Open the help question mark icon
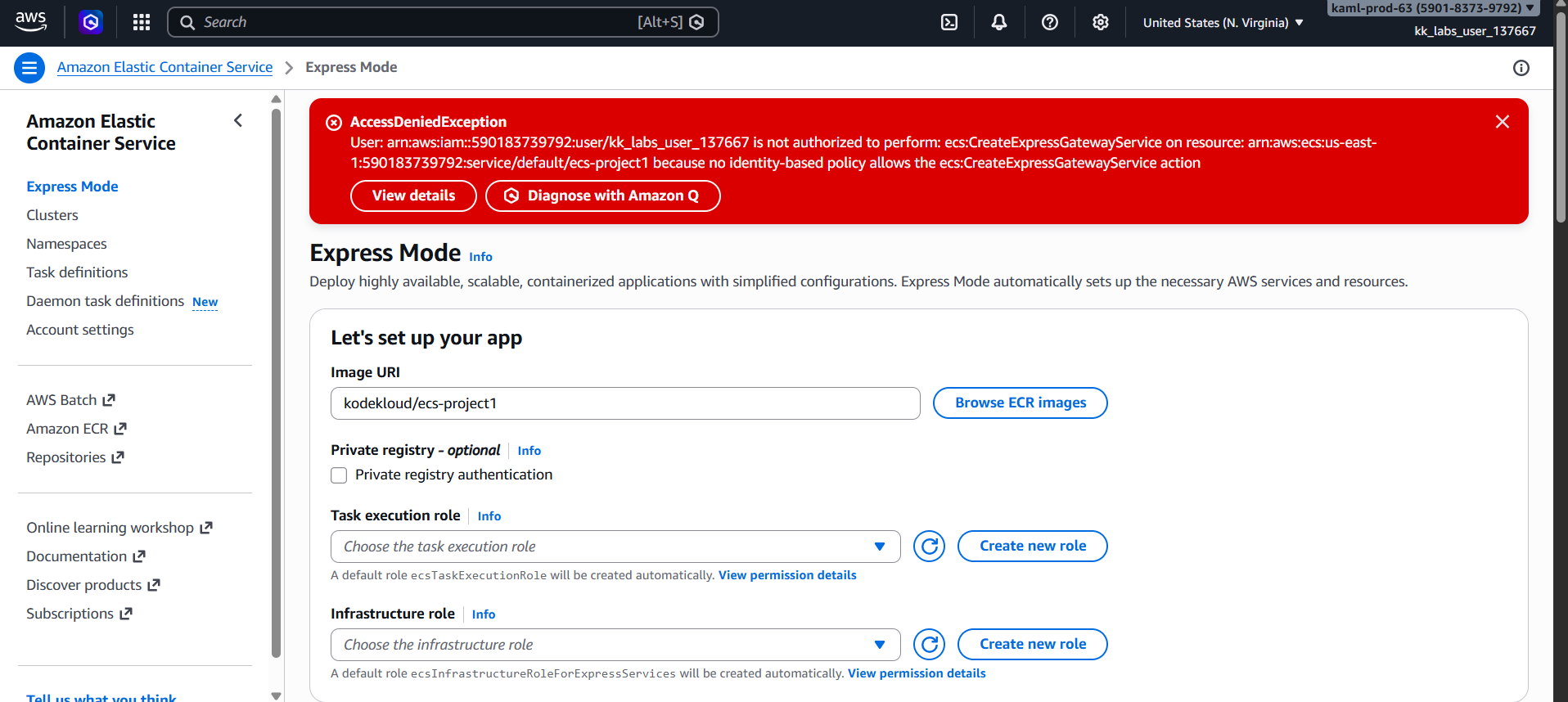This screenshot has height=702, width=1568. (x=1050, y=22)
